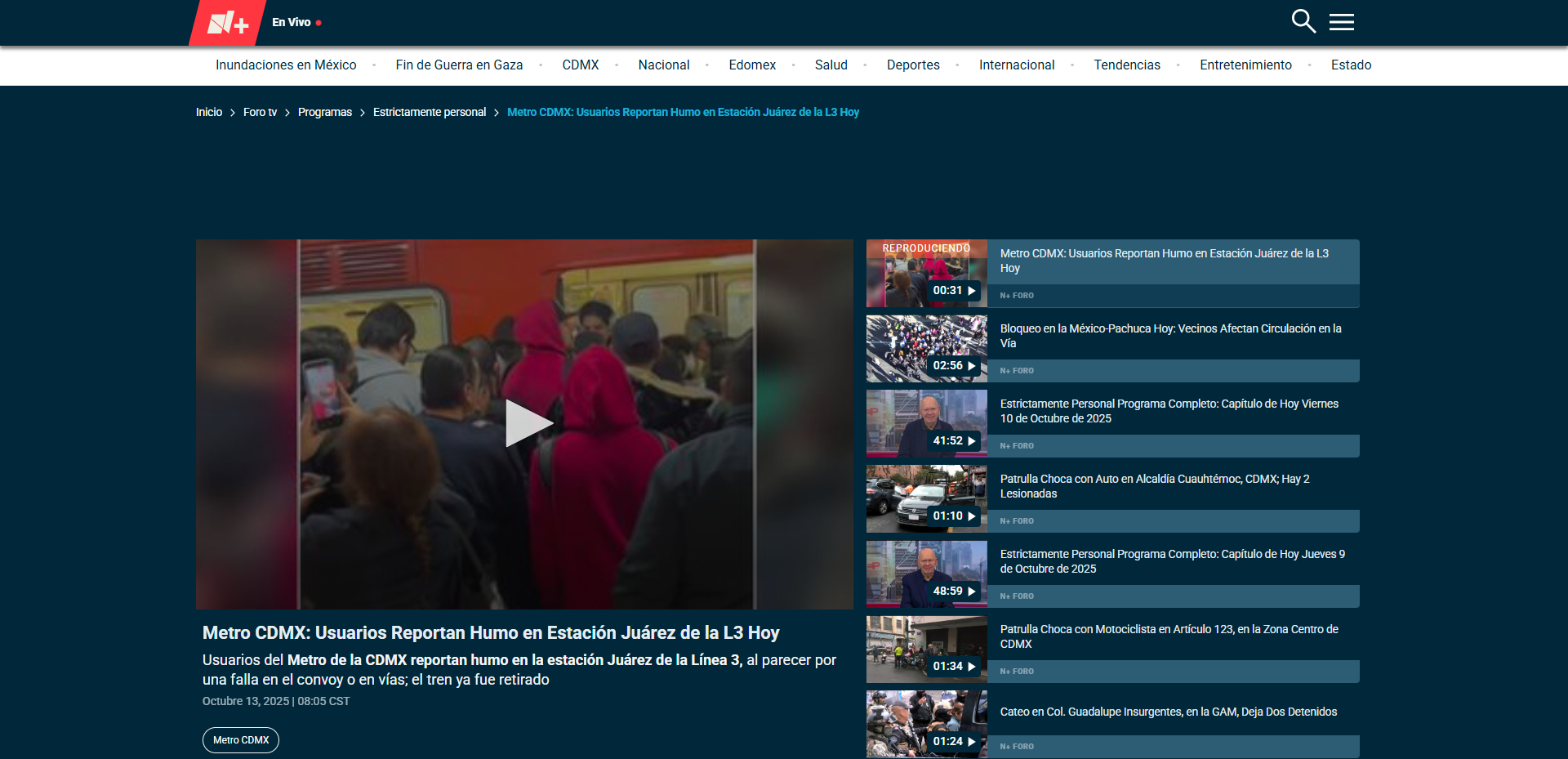Open the 48:59 Estrictamente Personal thumbnail
This screenshot has height=759, width=1568.
(927, 574)
